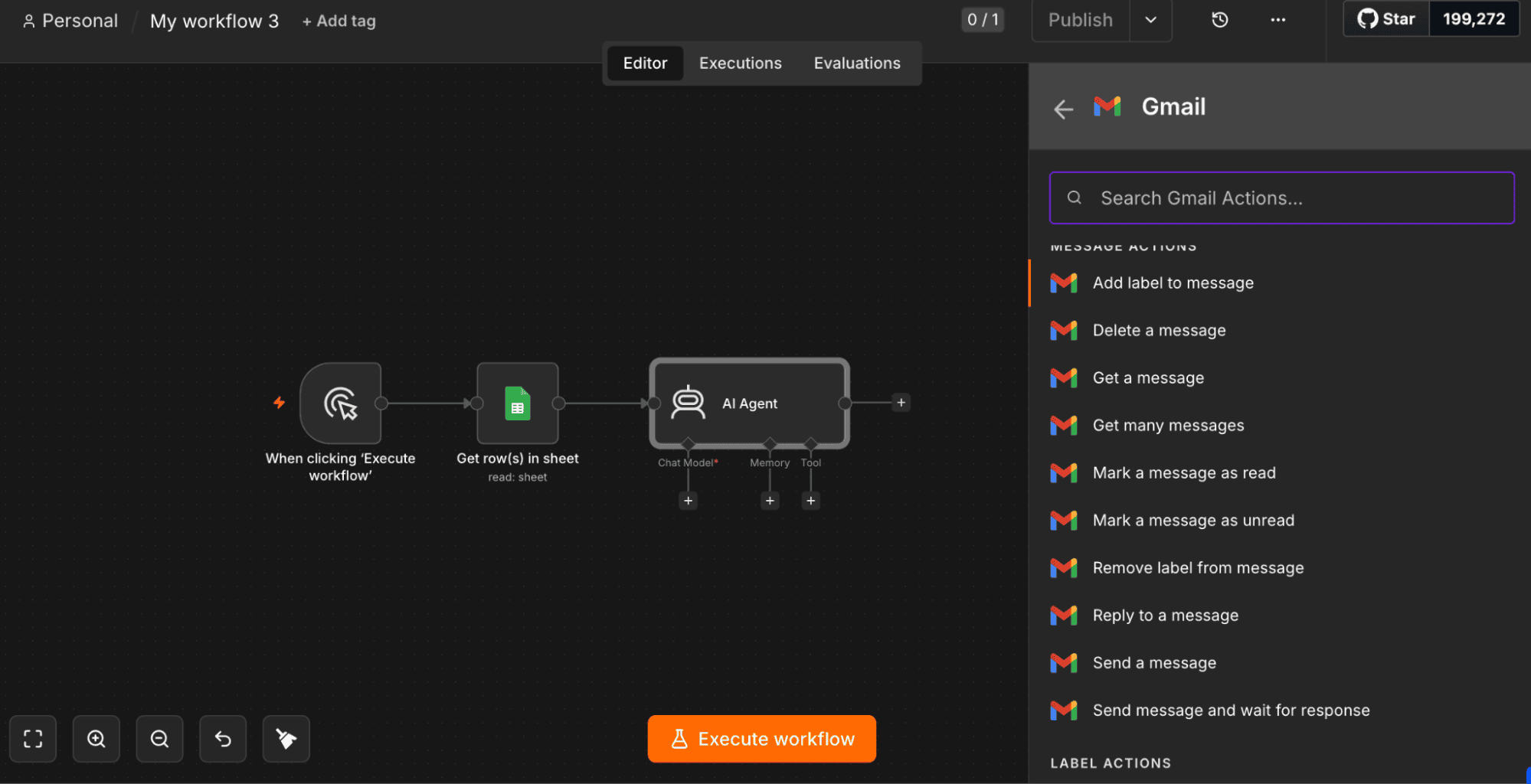The image size is (1531, 784).
Task: Open the three-dot more options menu
Action: coord(1277,20)
